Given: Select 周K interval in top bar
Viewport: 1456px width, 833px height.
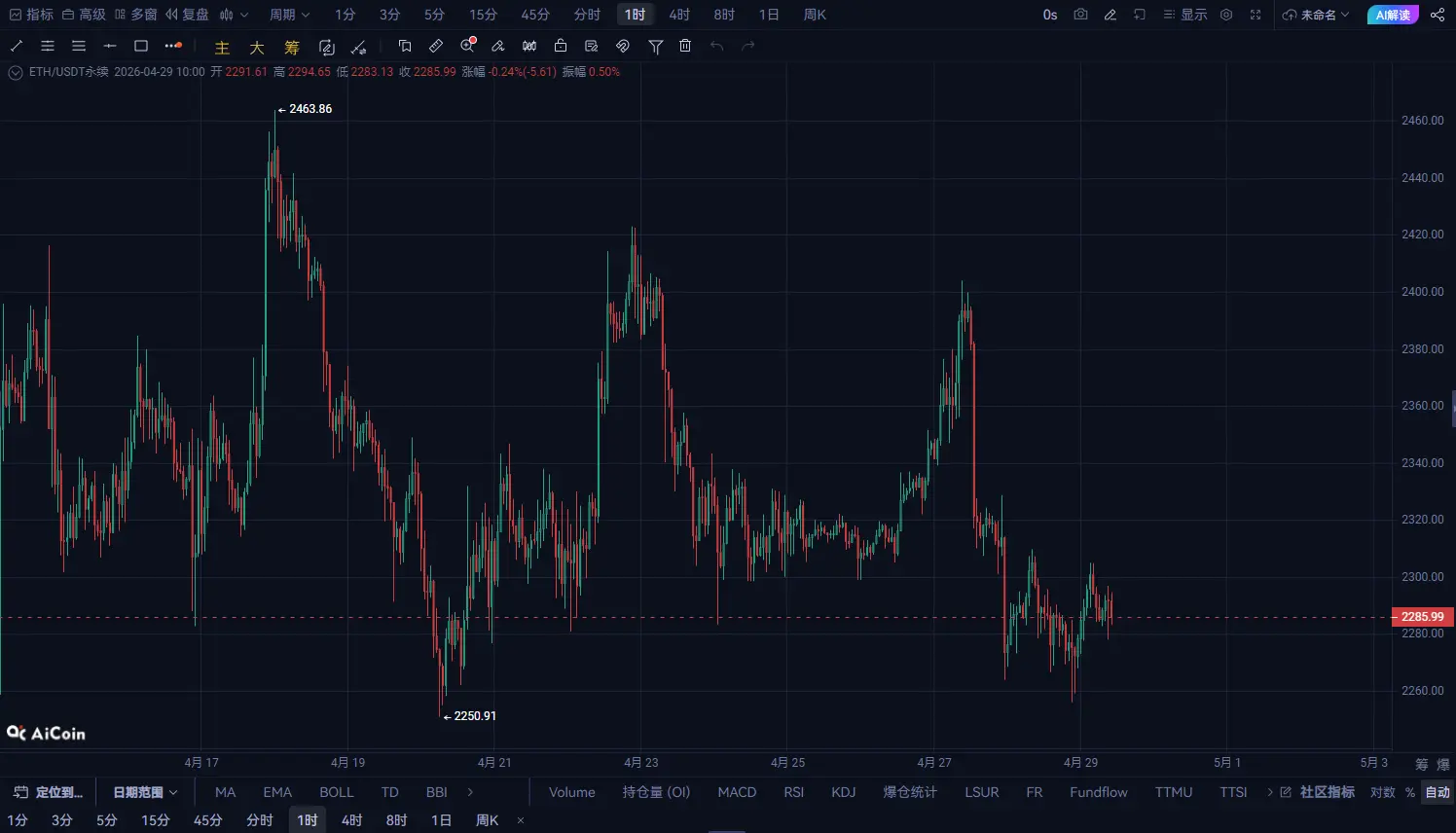Looking at the screenshot, I should pyautogui.click(x=815, y=15).
